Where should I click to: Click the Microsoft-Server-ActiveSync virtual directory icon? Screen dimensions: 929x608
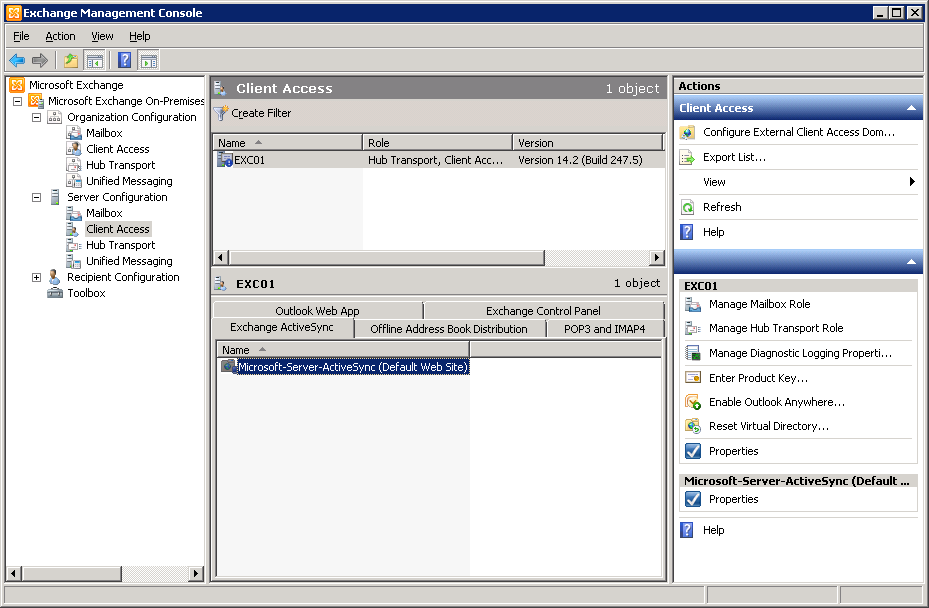pos(228,366)
